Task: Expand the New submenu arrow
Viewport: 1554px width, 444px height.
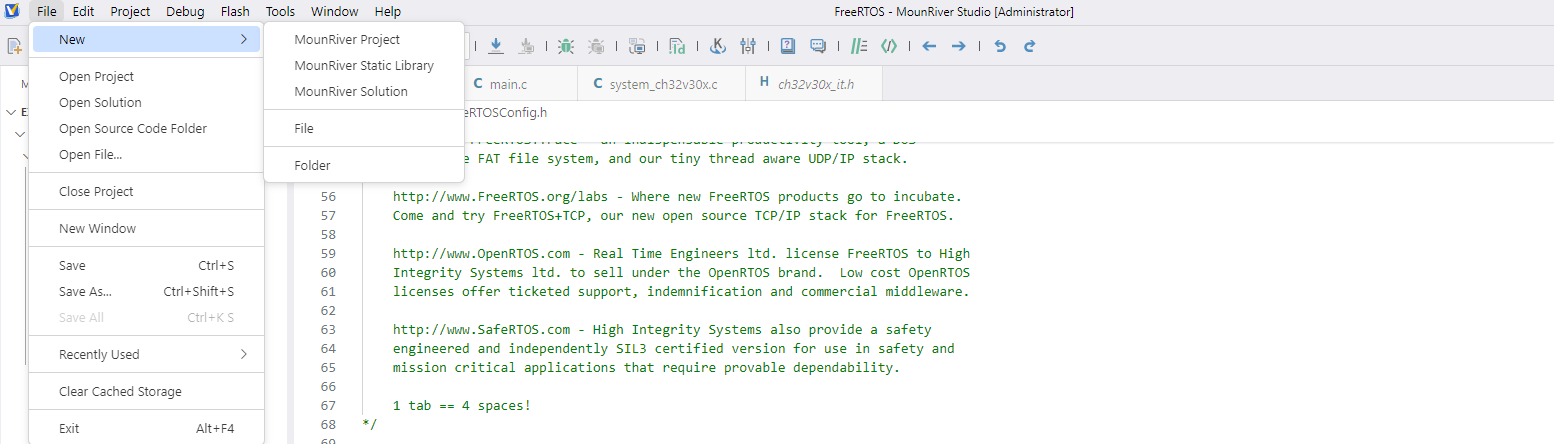Action: [x=243, y=39]
